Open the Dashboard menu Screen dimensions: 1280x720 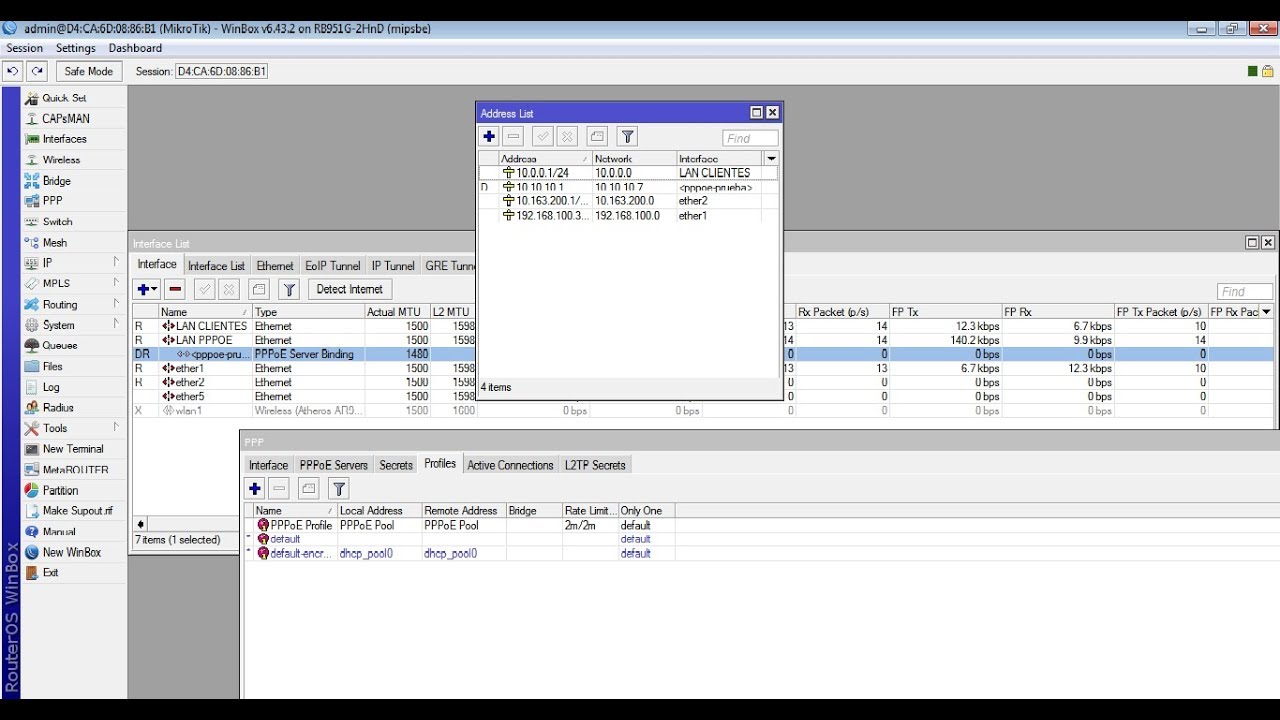[x=135, y=48]
